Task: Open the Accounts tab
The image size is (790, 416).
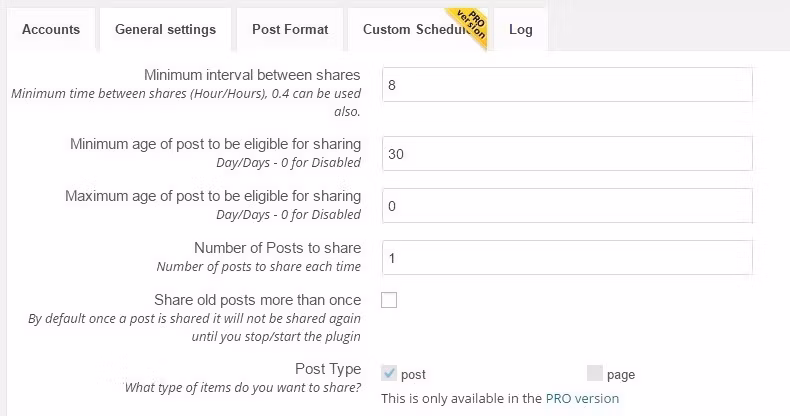Action: [x=51, y=30]
